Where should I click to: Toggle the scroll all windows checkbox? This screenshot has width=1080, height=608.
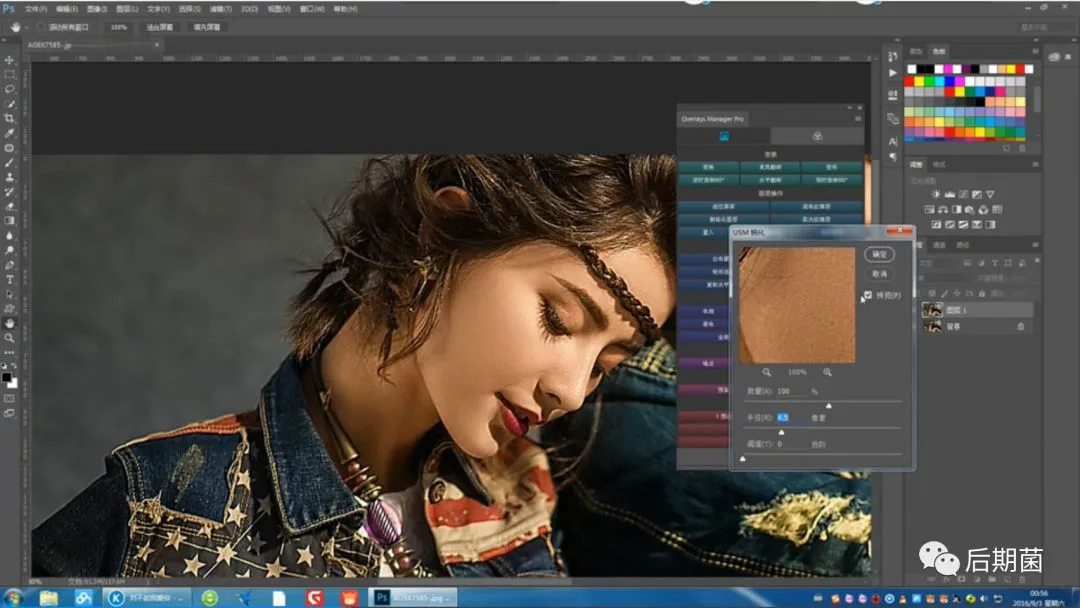coord(41,27)
